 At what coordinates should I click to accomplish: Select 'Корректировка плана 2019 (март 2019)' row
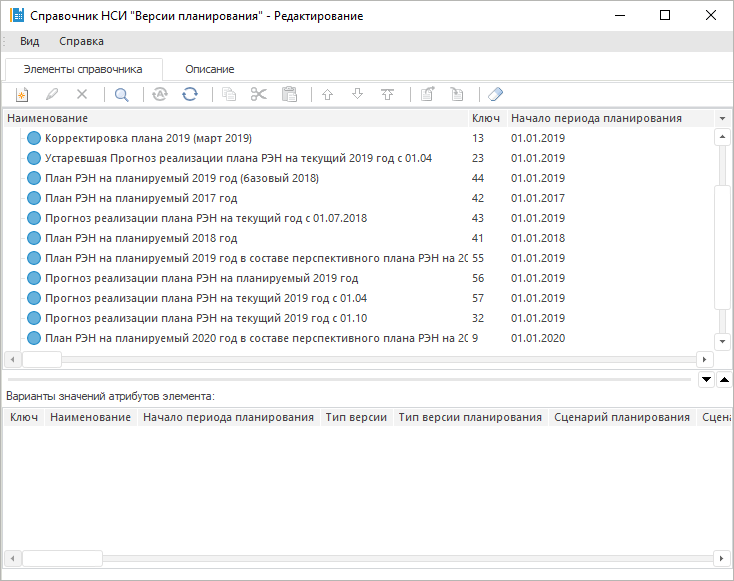(148, 138)
